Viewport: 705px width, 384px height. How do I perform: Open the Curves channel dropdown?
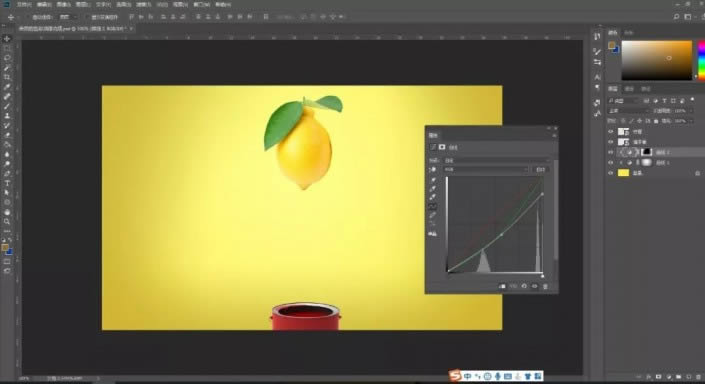pyautogui.click(x=486, y=170)
